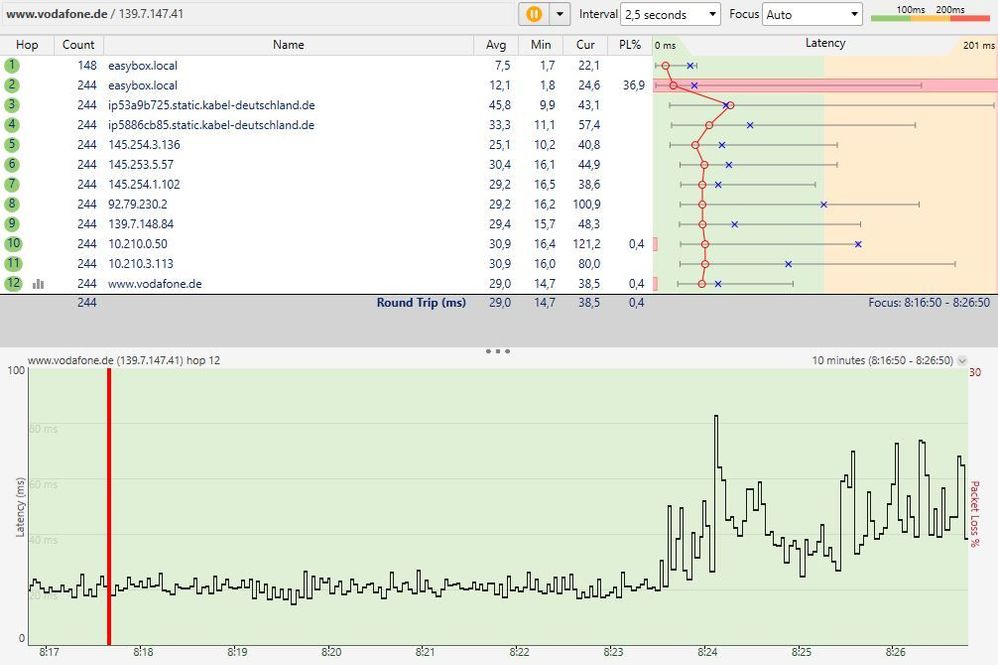998x665 pixels.
Task: Select the green hop 1 badge
Action: point(11,65)
